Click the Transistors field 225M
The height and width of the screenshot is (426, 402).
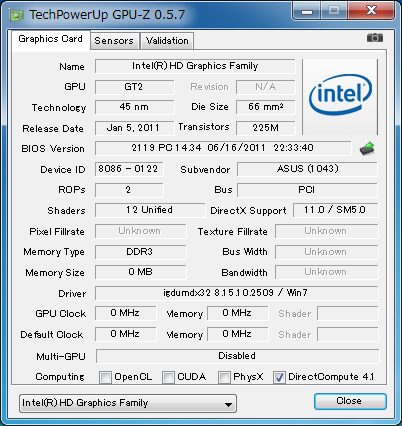click(266, 128)
